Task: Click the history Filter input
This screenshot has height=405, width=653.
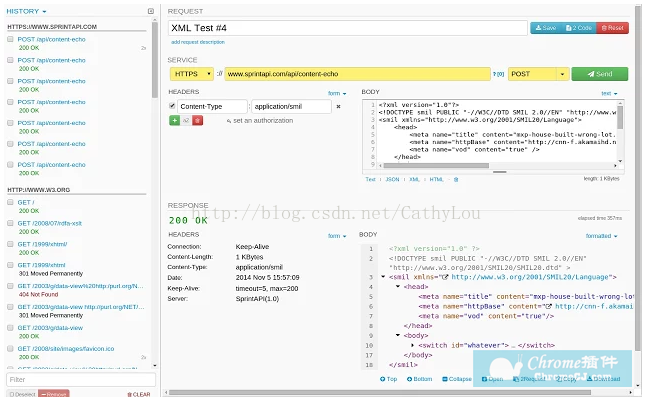Action: tap(81, 380)
